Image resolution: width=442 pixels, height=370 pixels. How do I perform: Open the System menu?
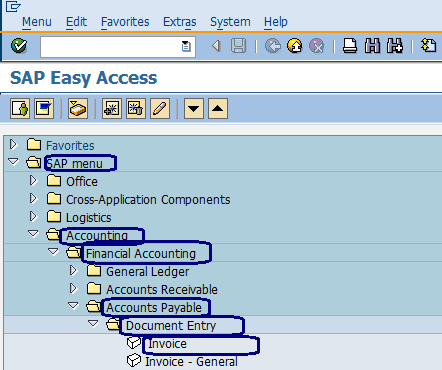tap(230, 22)
